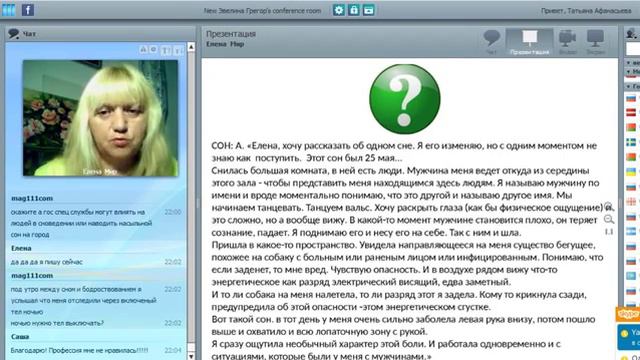Click the Саша sender name in chat
The height and width of the screenshot is (360, 640).
(x=20, y=337)
